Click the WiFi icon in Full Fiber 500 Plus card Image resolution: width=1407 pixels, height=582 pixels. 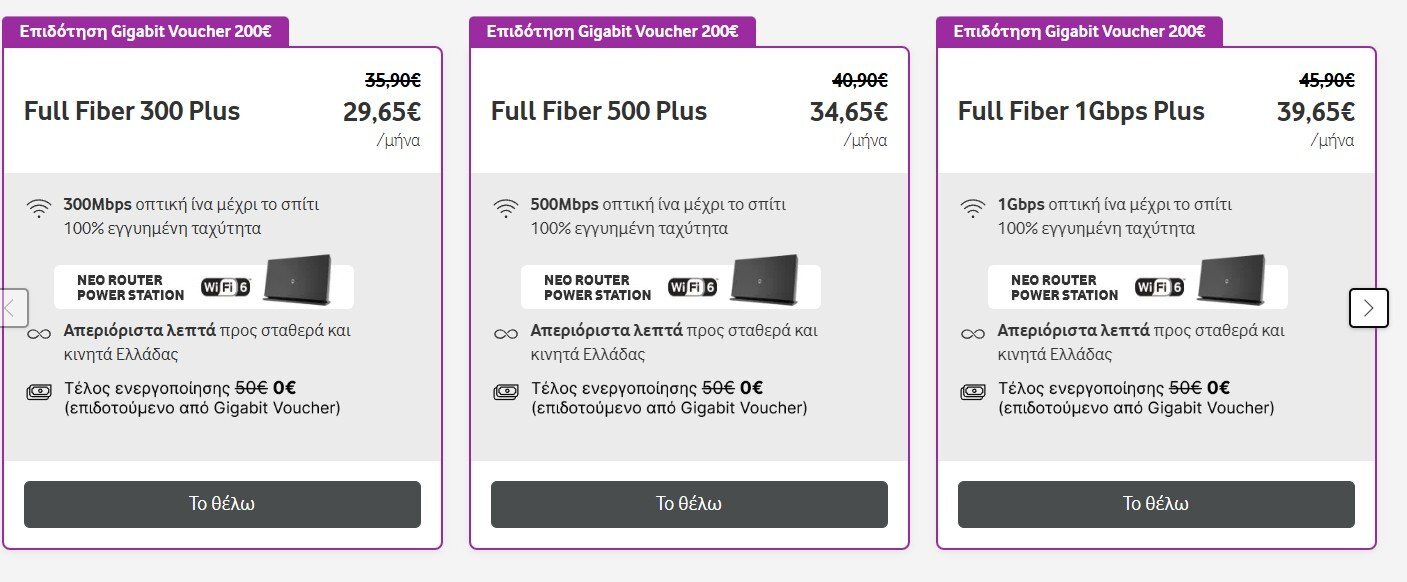(506, 208)
